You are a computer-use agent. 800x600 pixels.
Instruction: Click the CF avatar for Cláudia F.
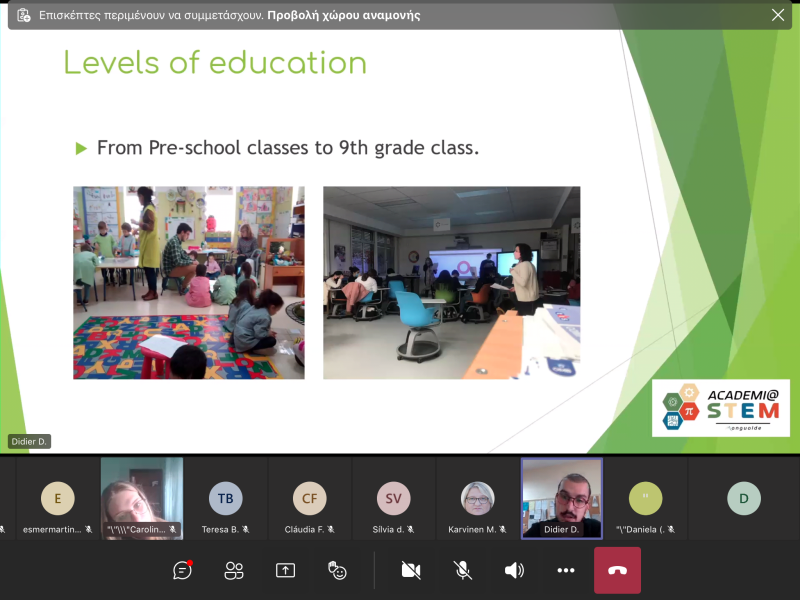(309, 498)
